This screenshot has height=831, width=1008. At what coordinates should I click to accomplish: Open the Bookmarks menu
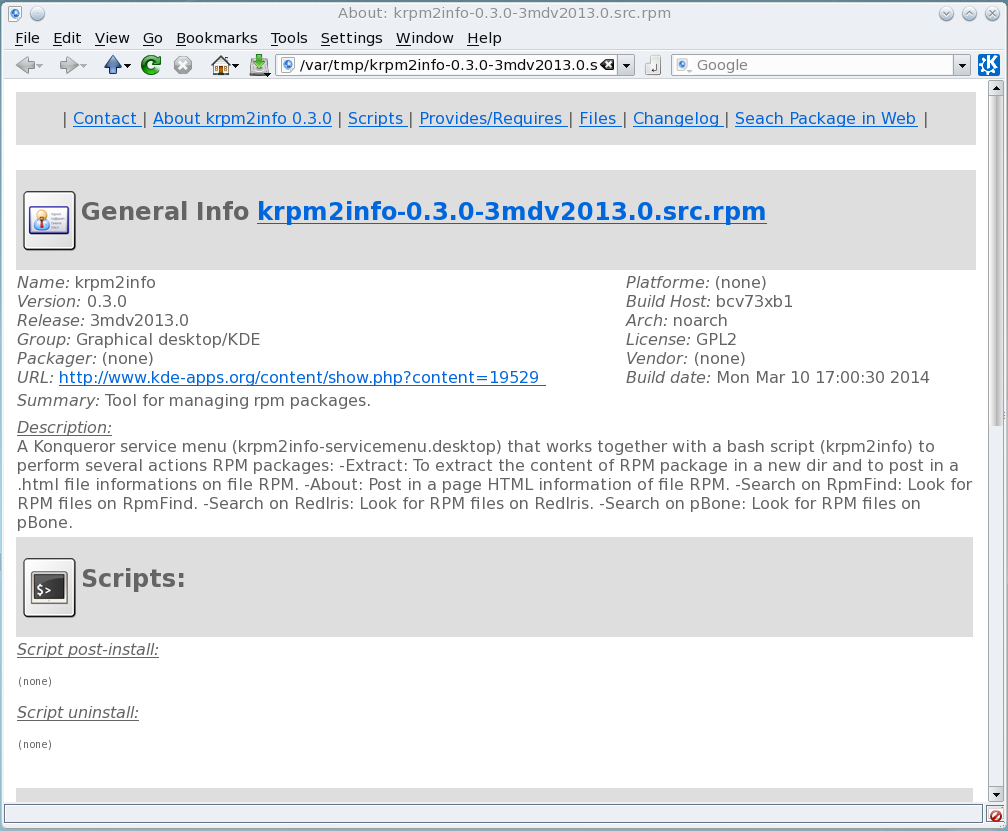pyautogui.click(x=217, y=38)
